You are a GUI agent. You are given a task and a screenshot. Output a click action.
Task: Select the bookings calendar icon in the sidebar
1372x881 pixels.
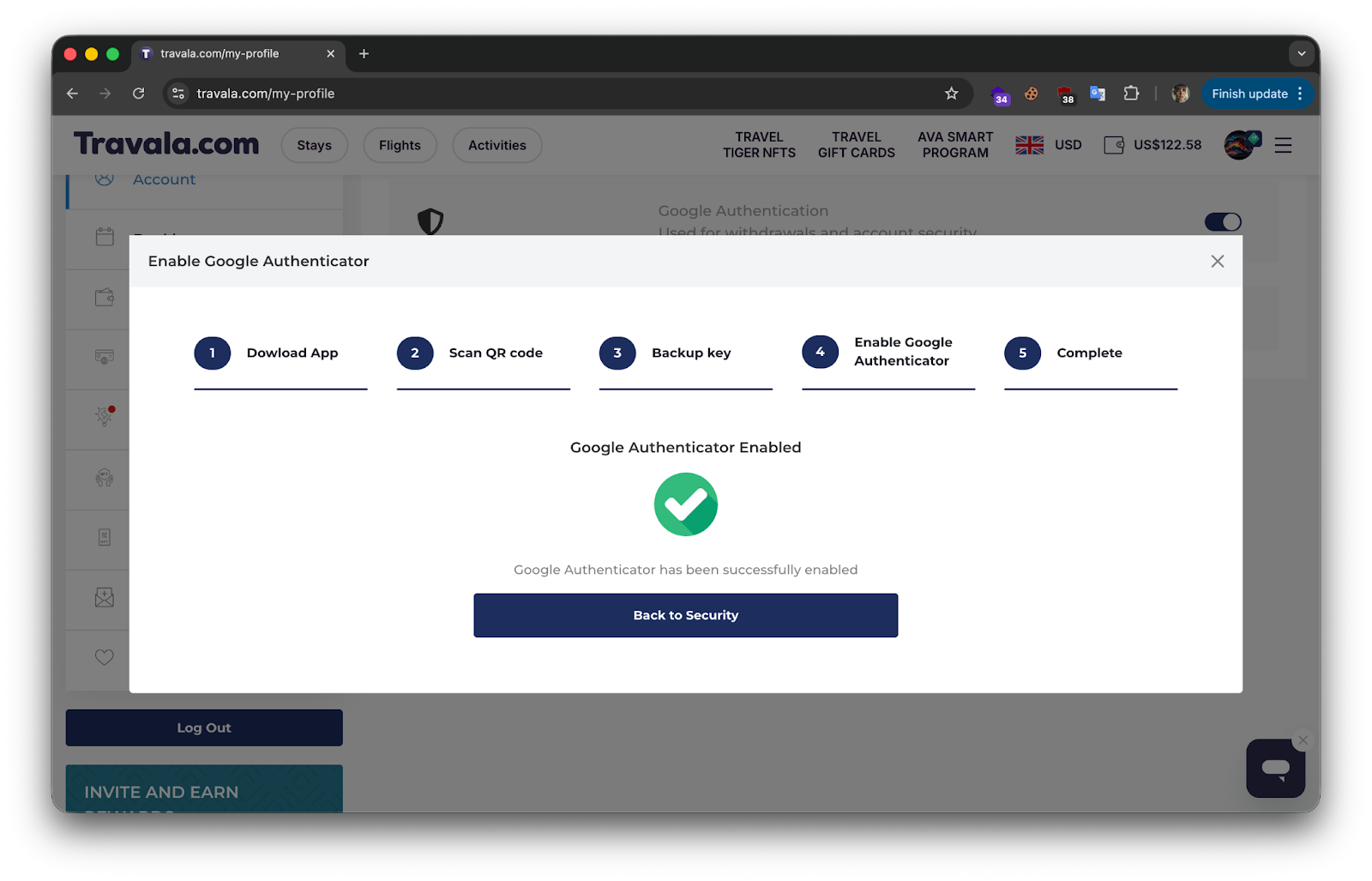[104, 238]
